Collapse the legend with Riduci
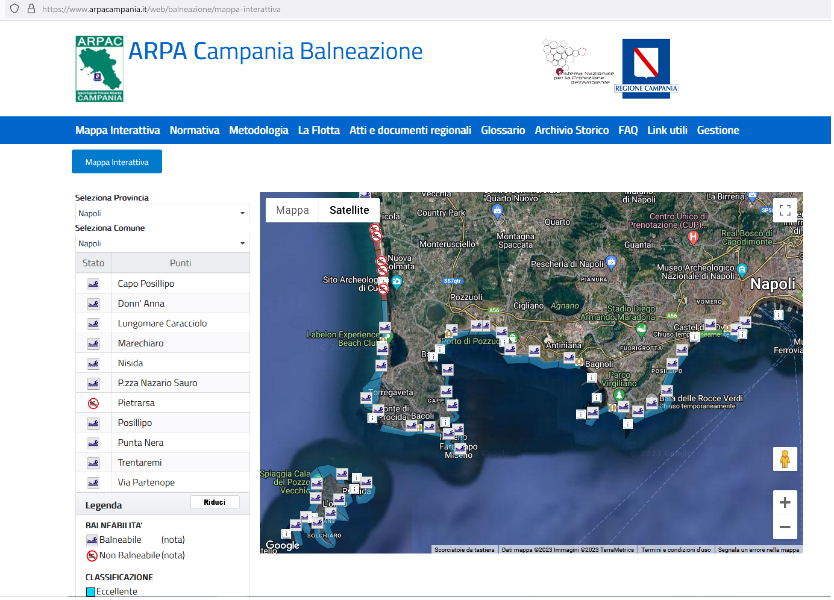 click(214, 502)
